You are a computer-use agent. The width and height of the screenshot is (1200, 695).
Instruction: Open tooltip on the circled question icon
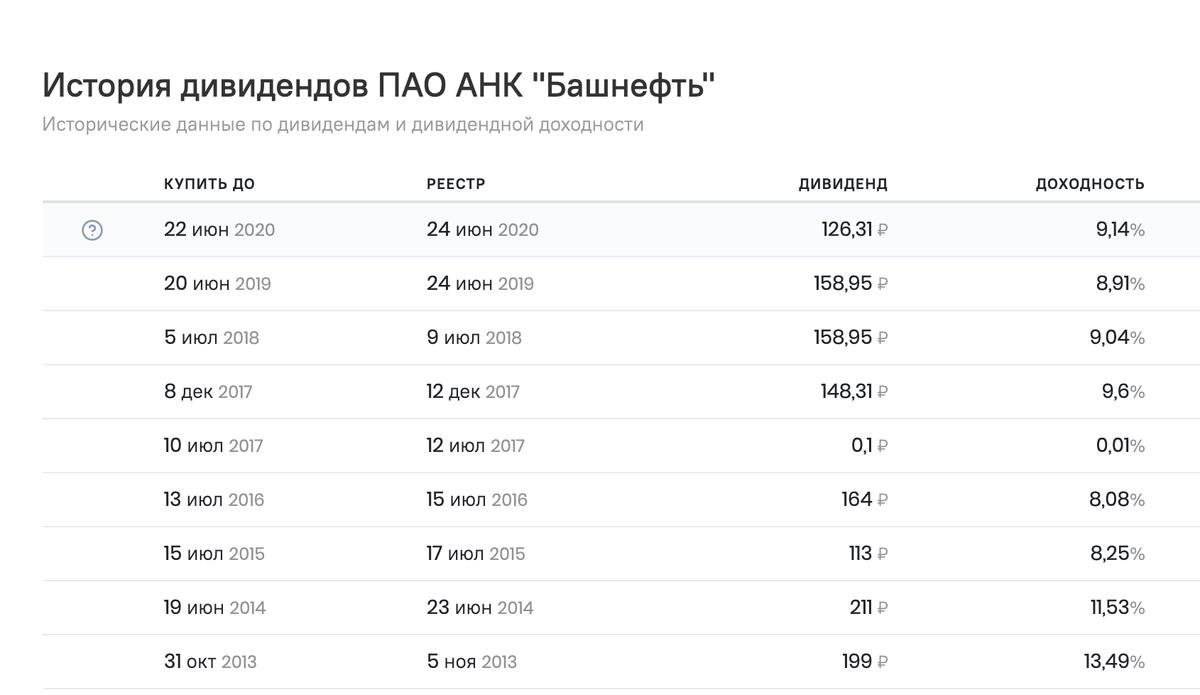click(x=92, y=229)
